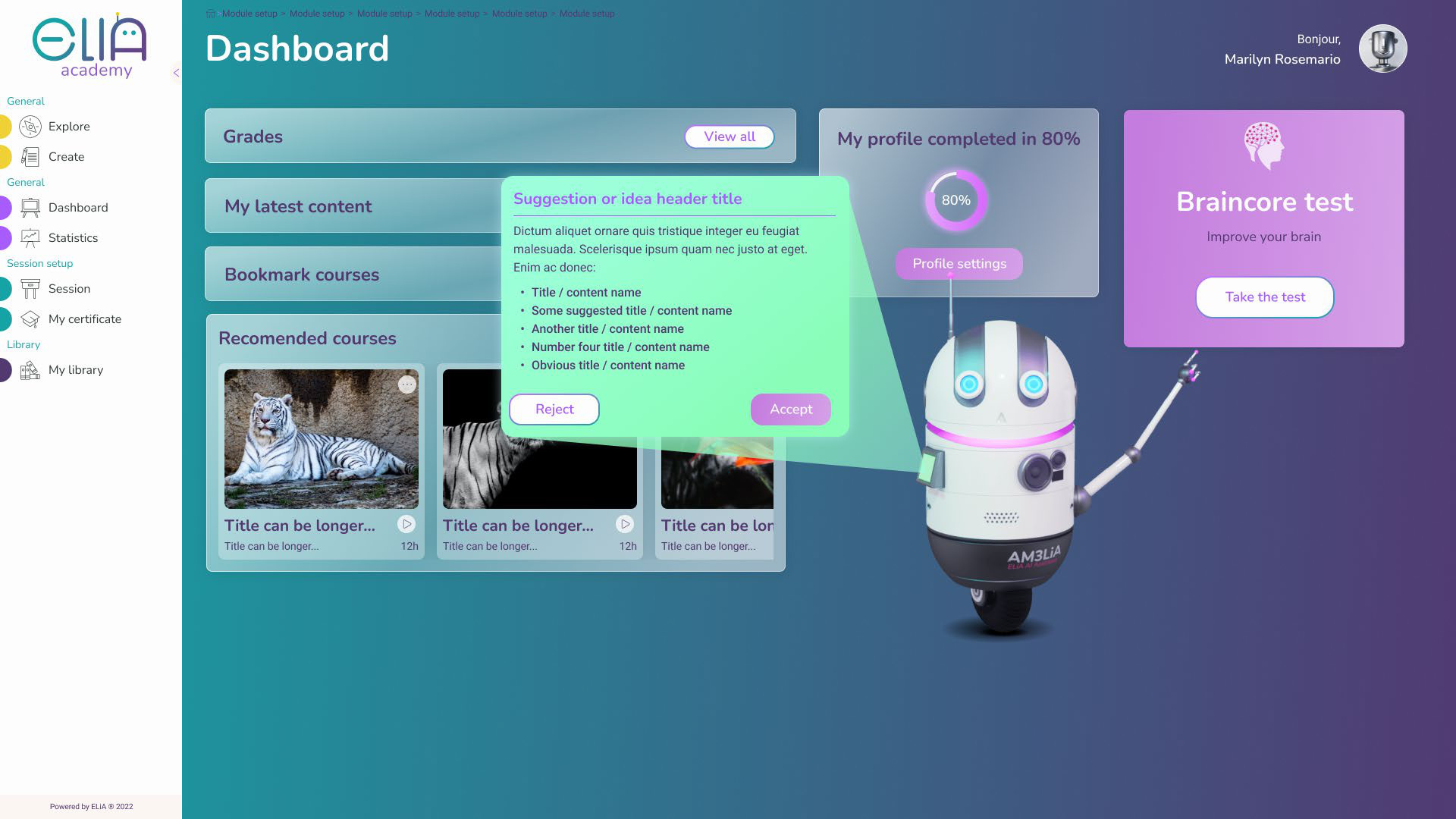Select the last Module setup breadcrumb
The image size is (1456, 819).
click(x=587, y=14)
